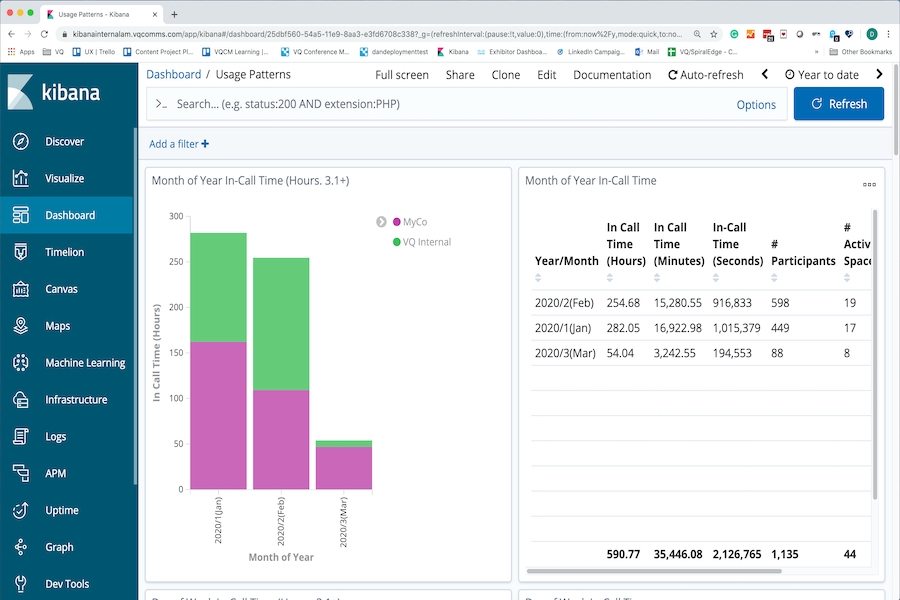Click the purple MyCo segment of Feb bar
Viewport: 900px width, 600px height.
(281, 439)
